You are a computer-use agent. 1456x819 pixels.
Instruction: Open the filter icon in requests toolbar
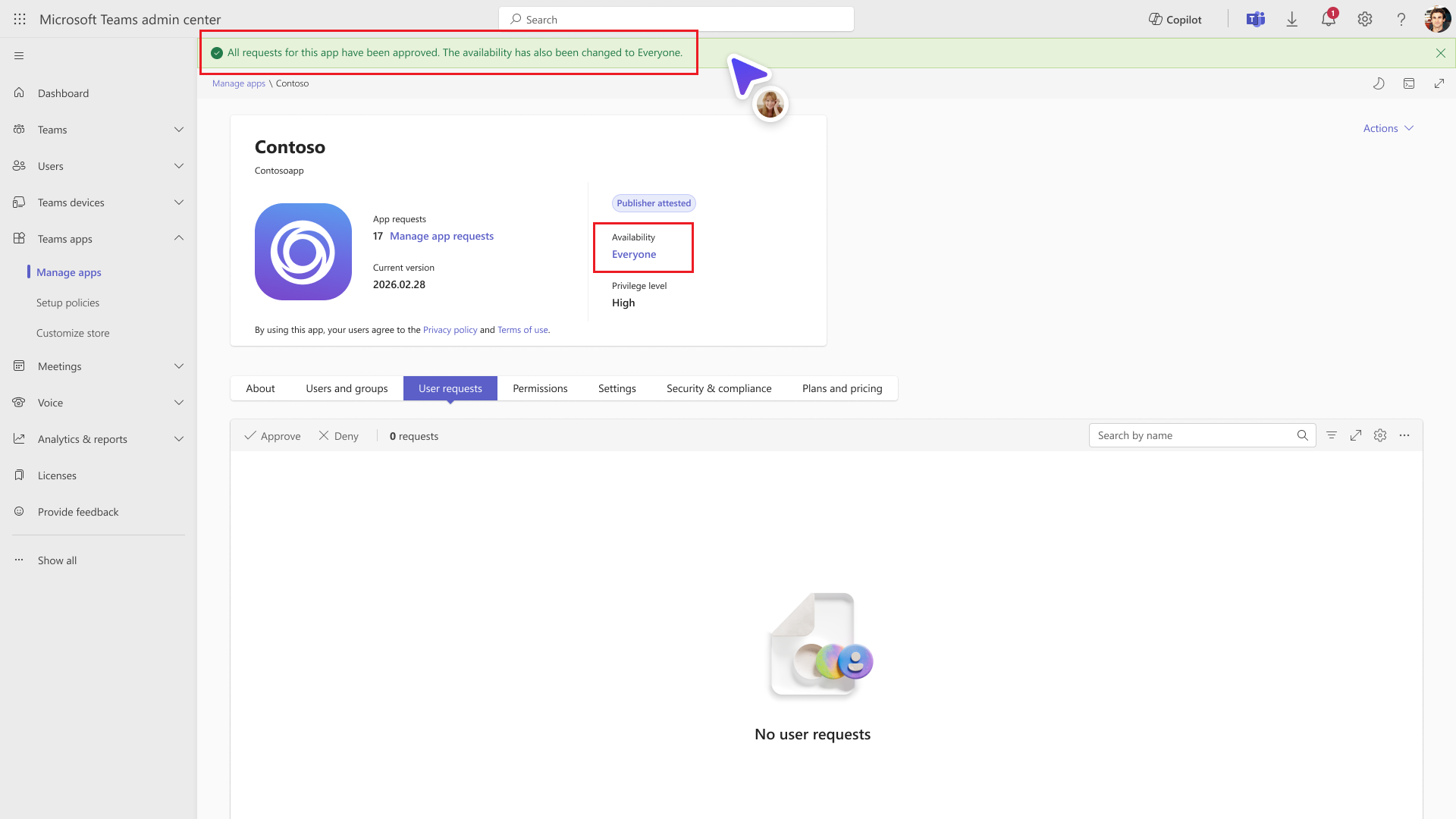(x=1332, y=435)
